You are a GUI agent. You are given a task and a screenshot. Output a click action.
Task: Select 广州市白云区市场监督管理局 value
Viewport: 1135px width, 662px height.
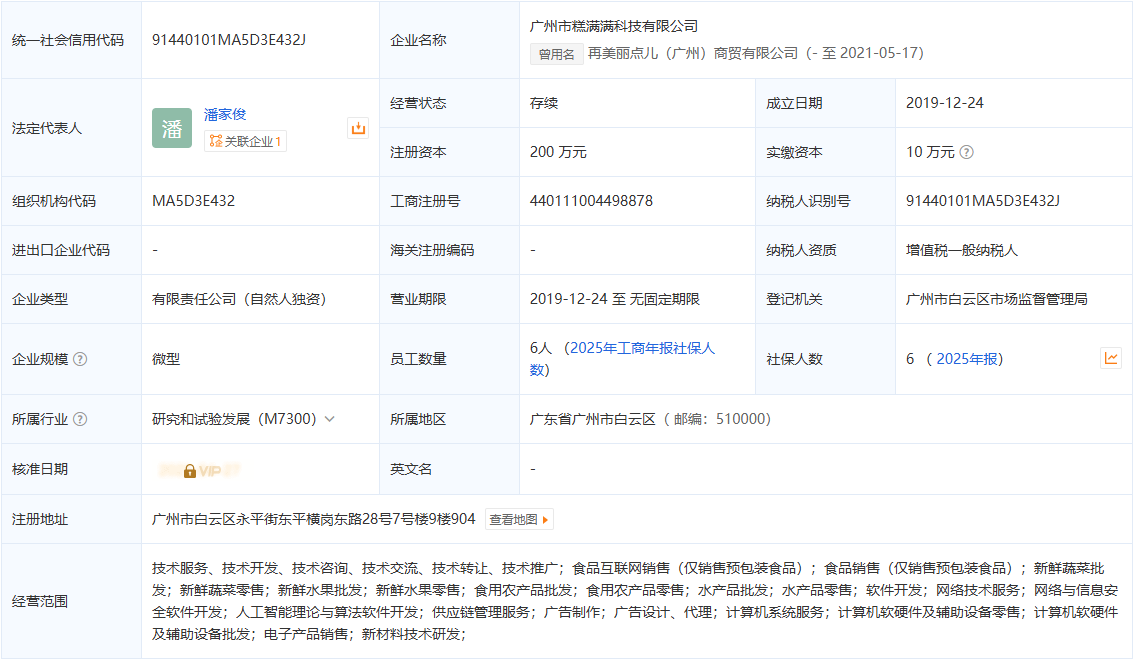coord(997,299)
